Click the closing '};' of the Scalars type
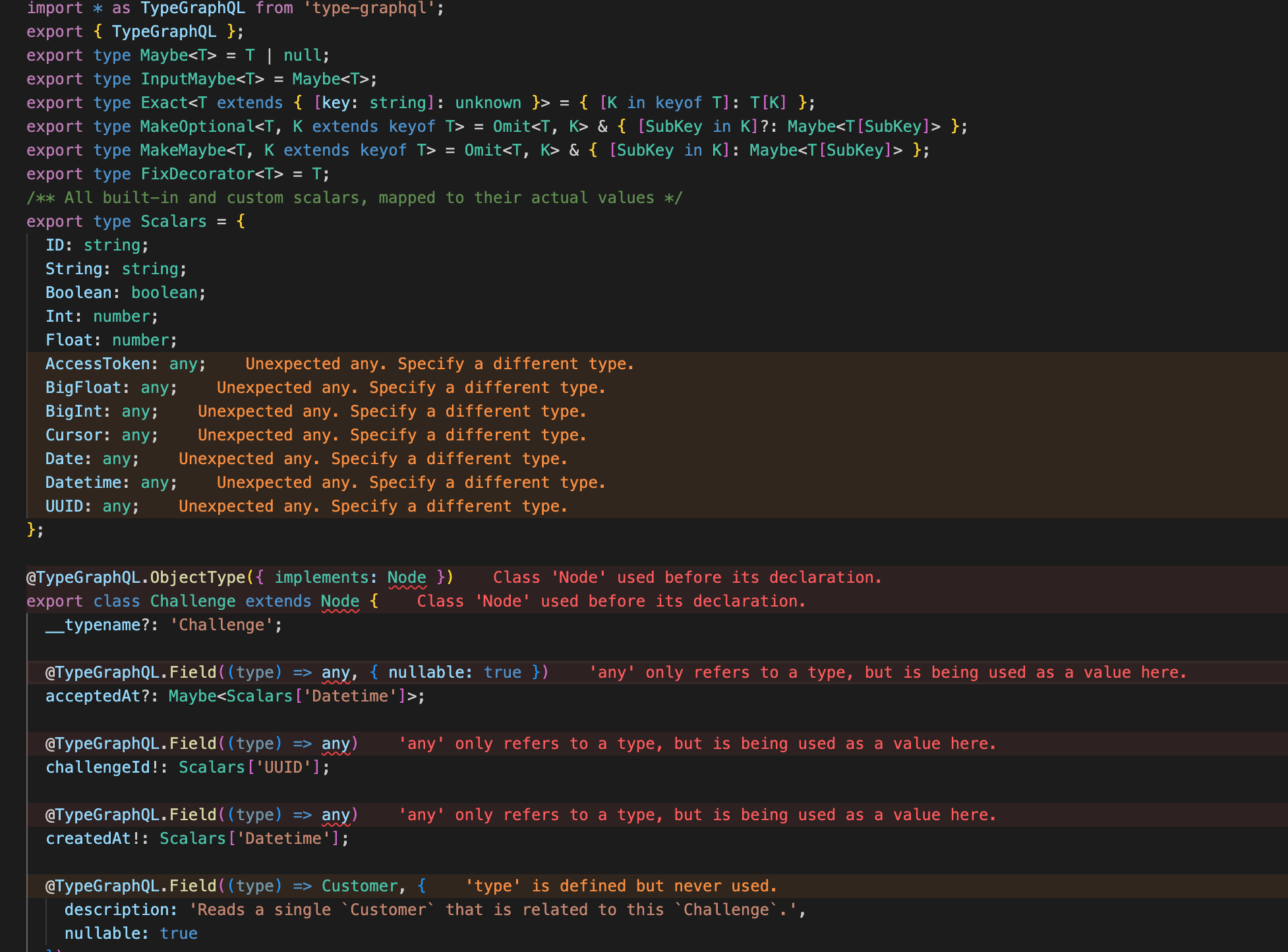This screenshot has height=952, width=1288. (x=36, y=530)
